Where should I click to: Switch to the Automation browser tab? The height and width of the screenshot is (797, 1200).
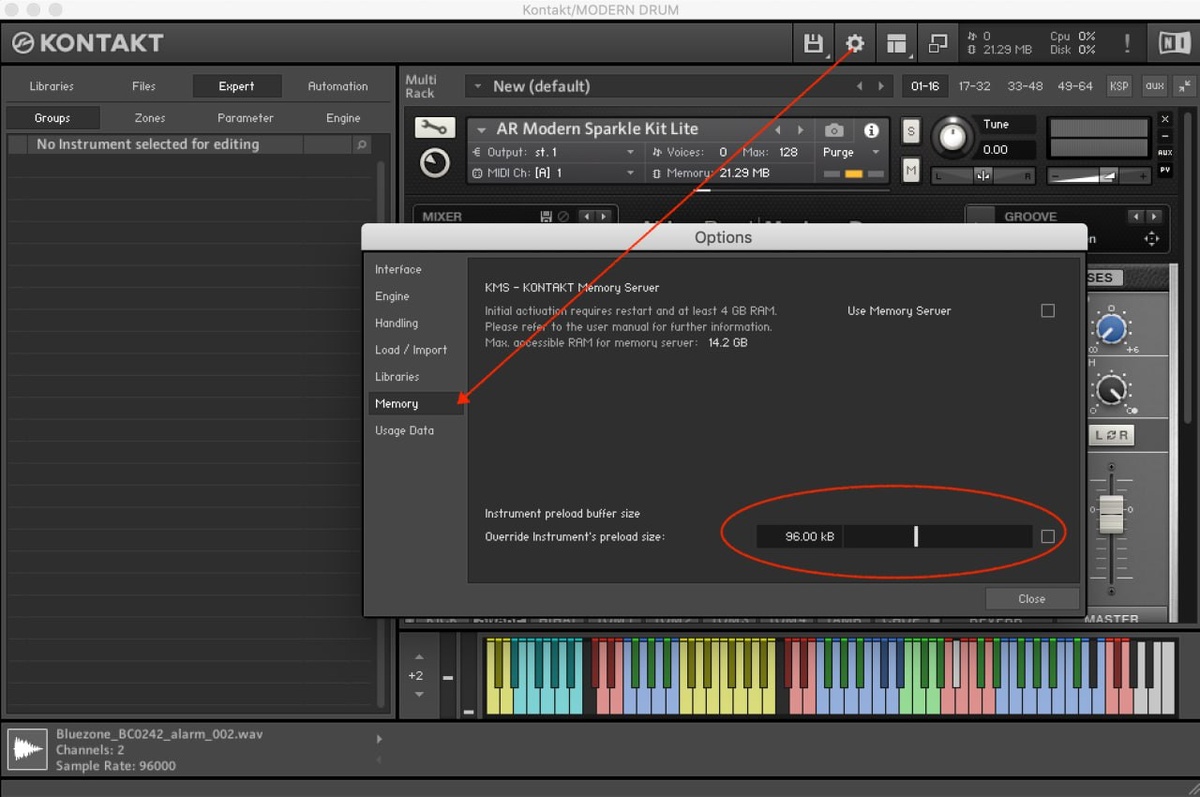[338, 86]
